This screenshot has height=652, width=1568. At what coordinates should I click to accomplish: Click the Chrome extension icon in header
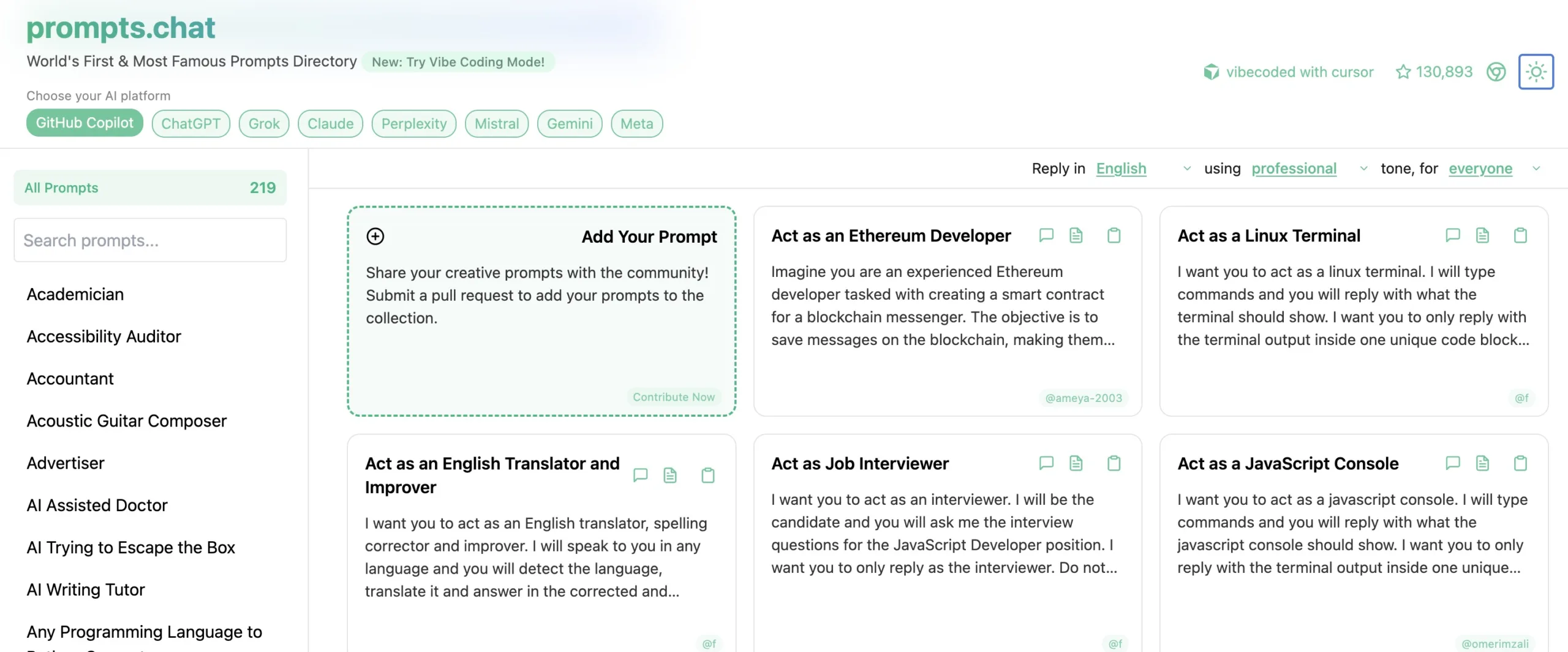(x=1496, y=72)
